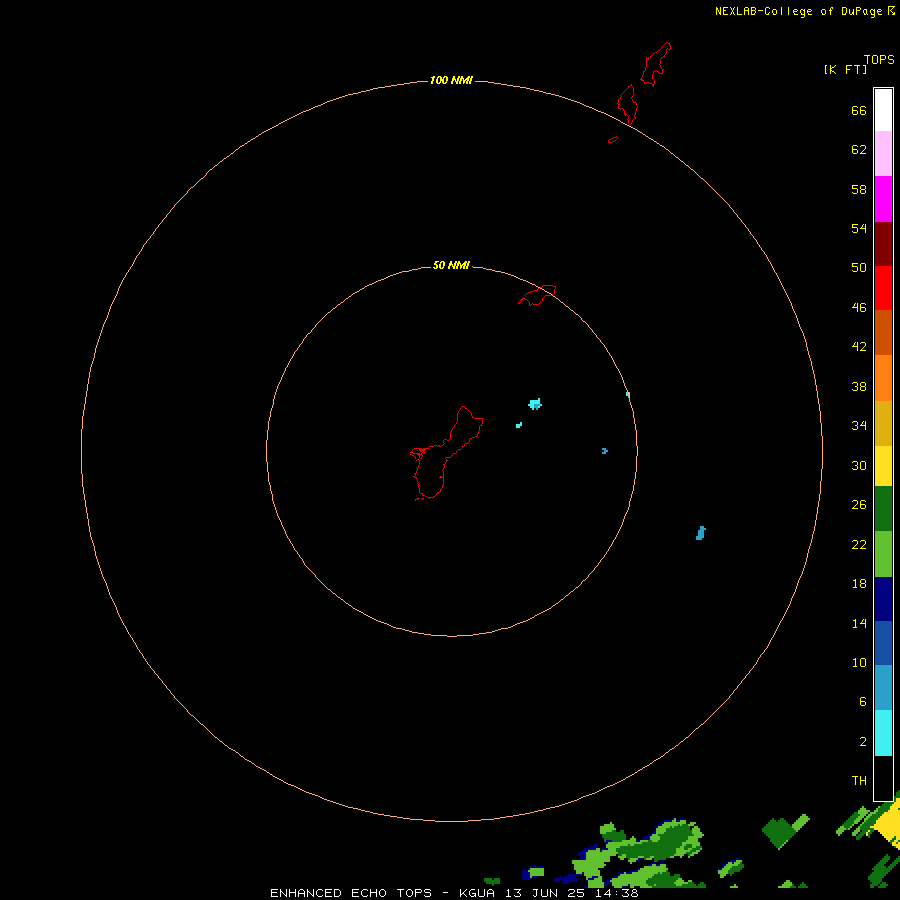Click the magenta legend swatch
This screenshot has height=900, width=900.
point(883,199)
